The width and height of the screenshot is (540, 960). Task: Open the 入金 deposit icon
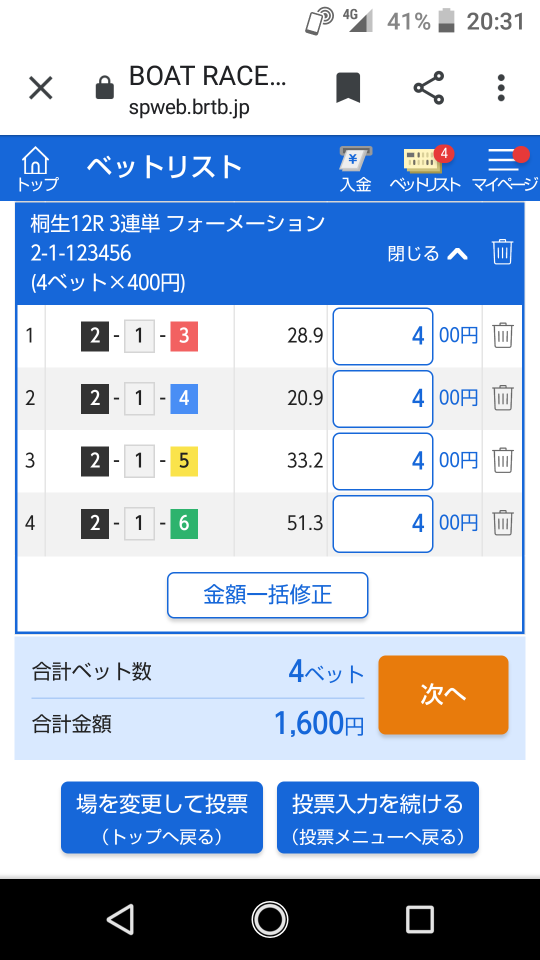[x=356, y=170]
